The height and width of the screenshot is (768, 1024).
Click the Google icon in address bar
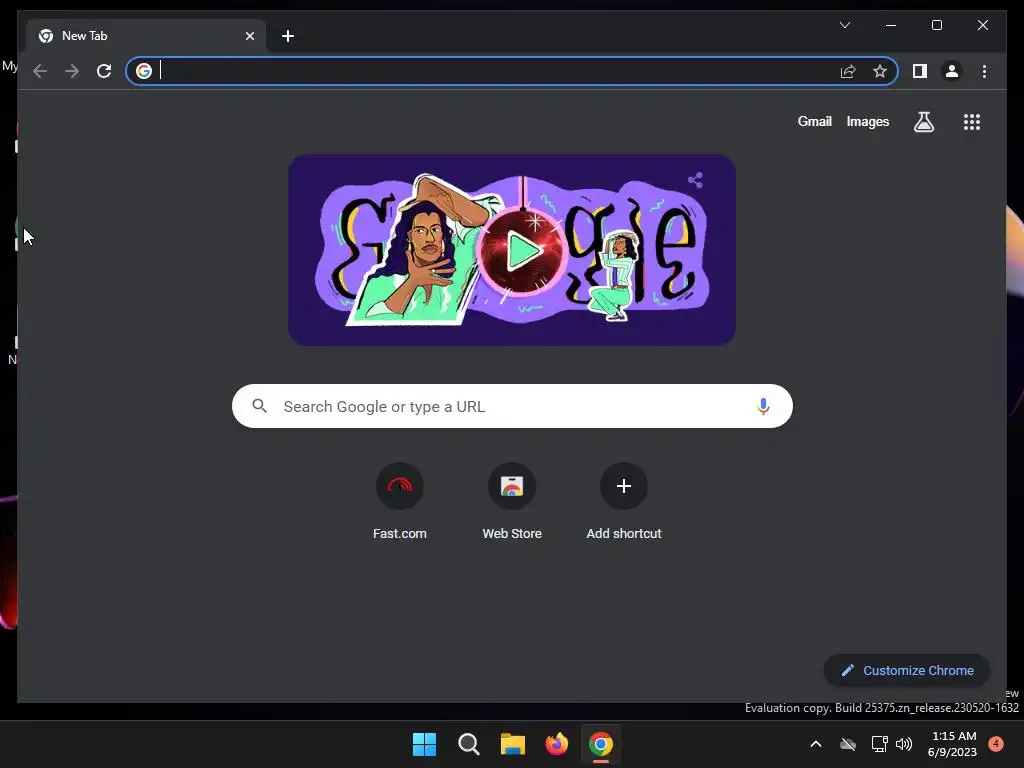point(144,71)
